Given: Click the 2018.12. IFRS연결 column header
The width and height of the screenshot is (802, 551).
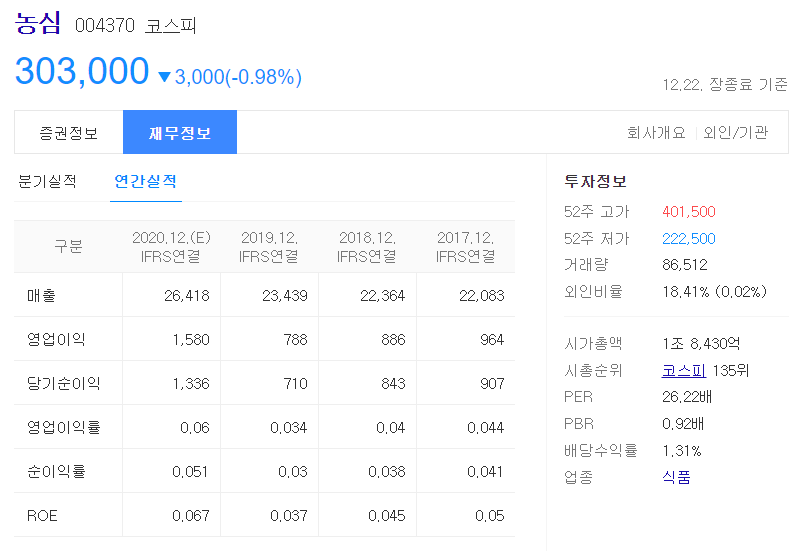Looking at the screenshot, I should tap(367, 247).
